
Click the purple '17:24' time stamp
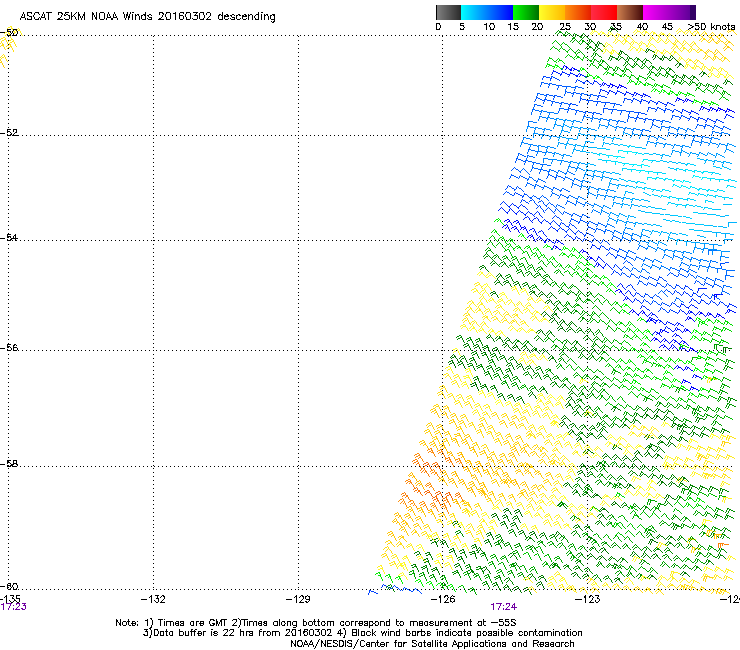coord(503,607)
